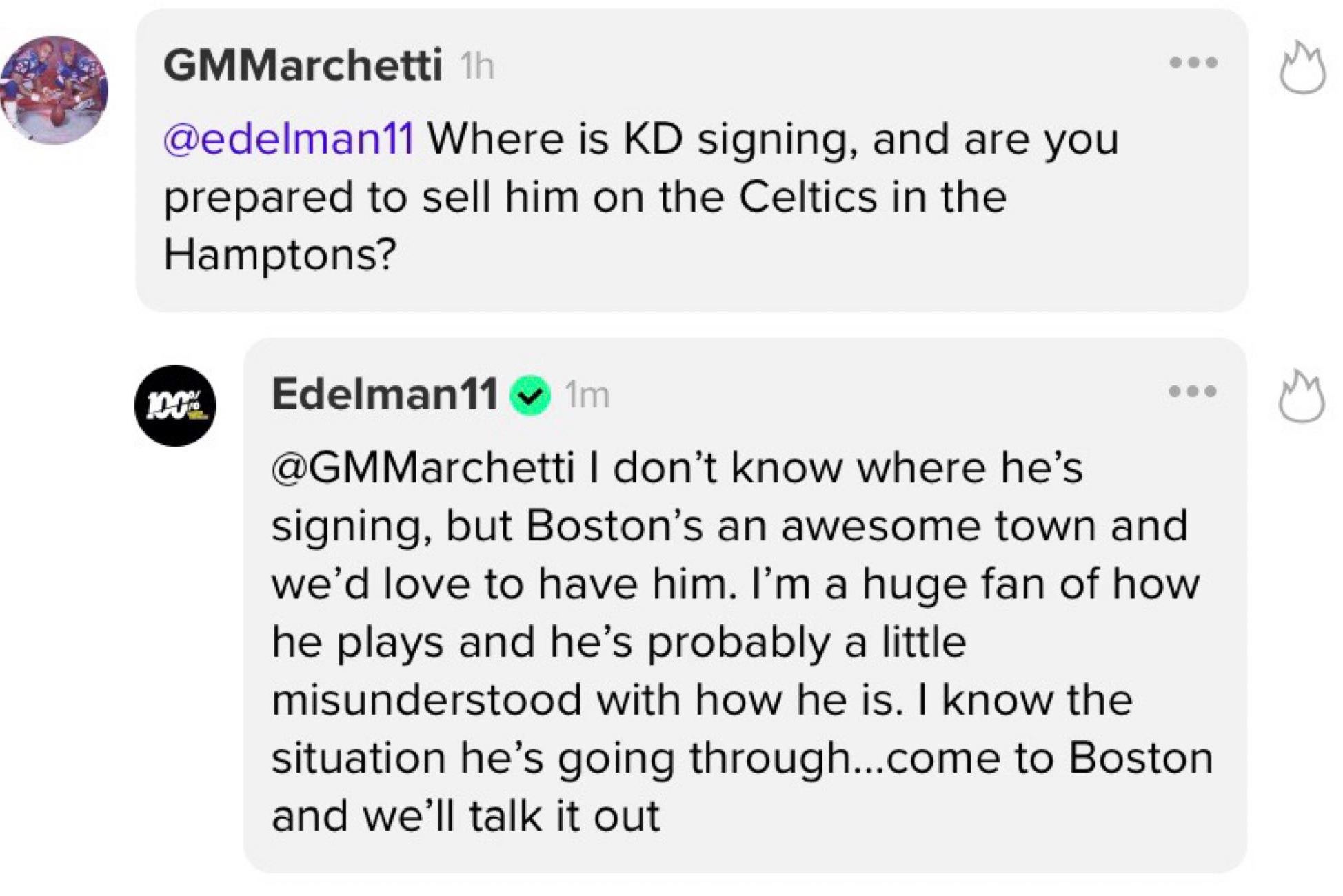Click "talk it out" ending the reply

point(565,816)
